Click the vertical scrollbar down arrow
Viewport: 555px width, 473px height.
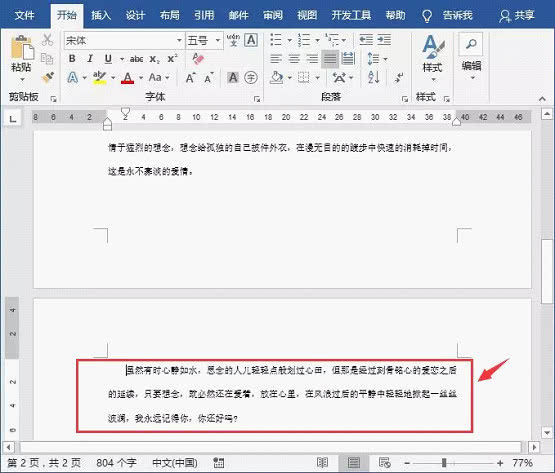click(547, 433)
